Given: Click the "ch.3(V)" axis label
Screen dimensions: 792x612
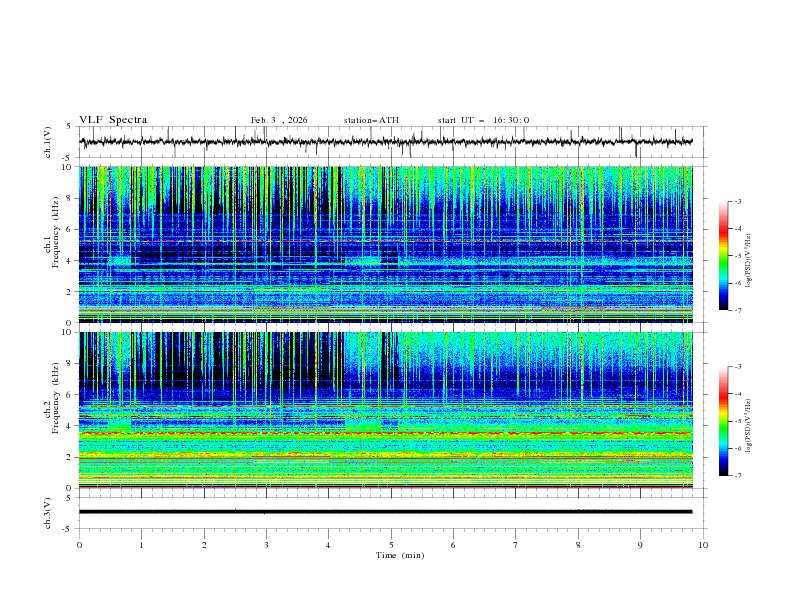Looking at the screenshot, I should [48, 513].
